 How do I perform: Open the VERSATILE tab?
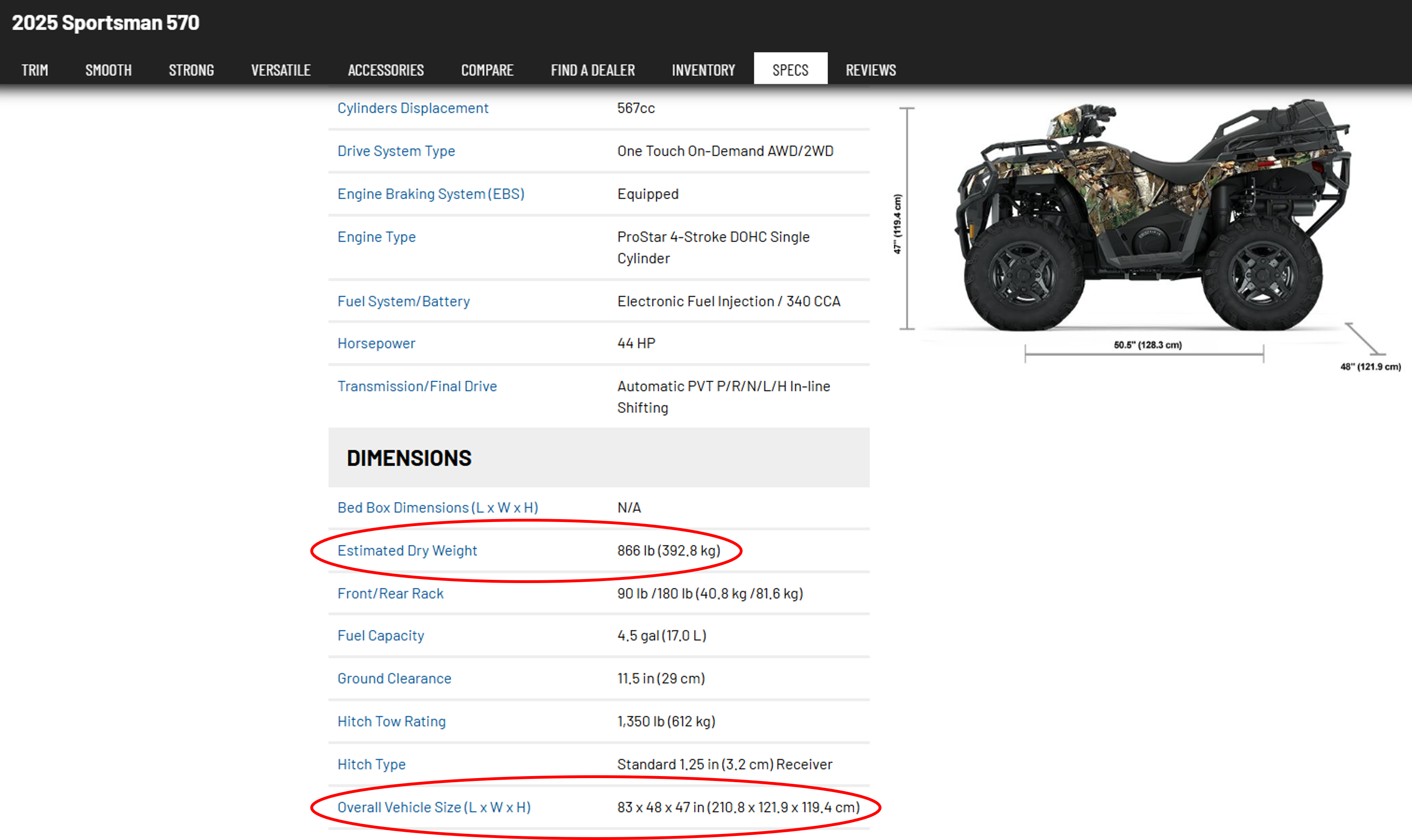pos(281,70)
